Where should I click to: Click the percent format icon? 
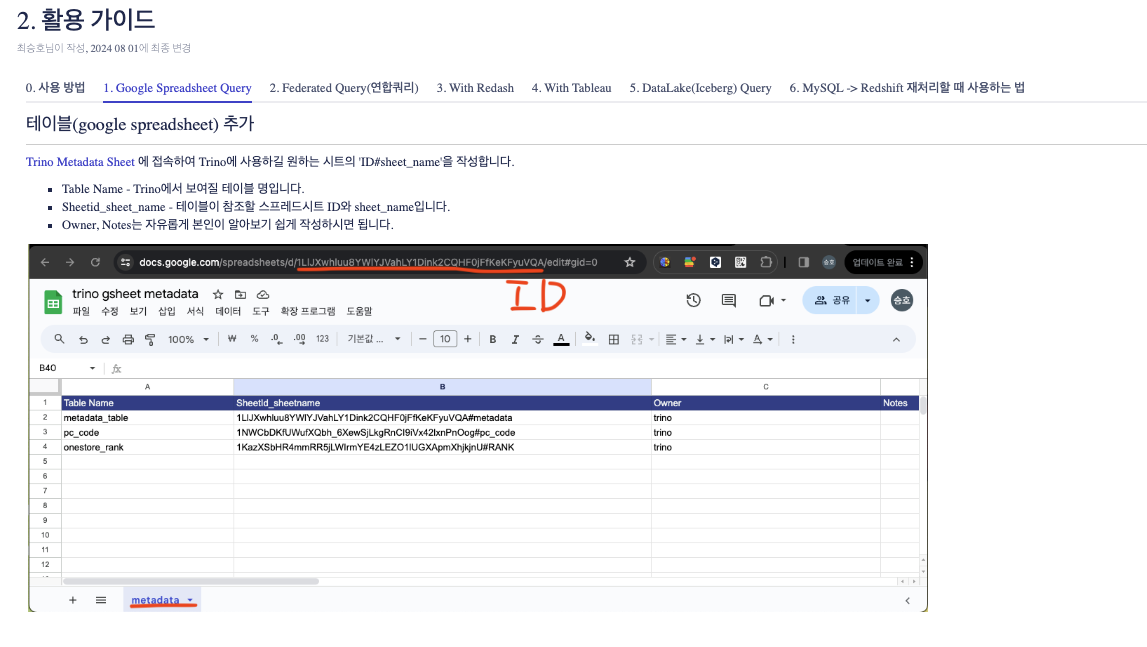(x=254, y=339)
